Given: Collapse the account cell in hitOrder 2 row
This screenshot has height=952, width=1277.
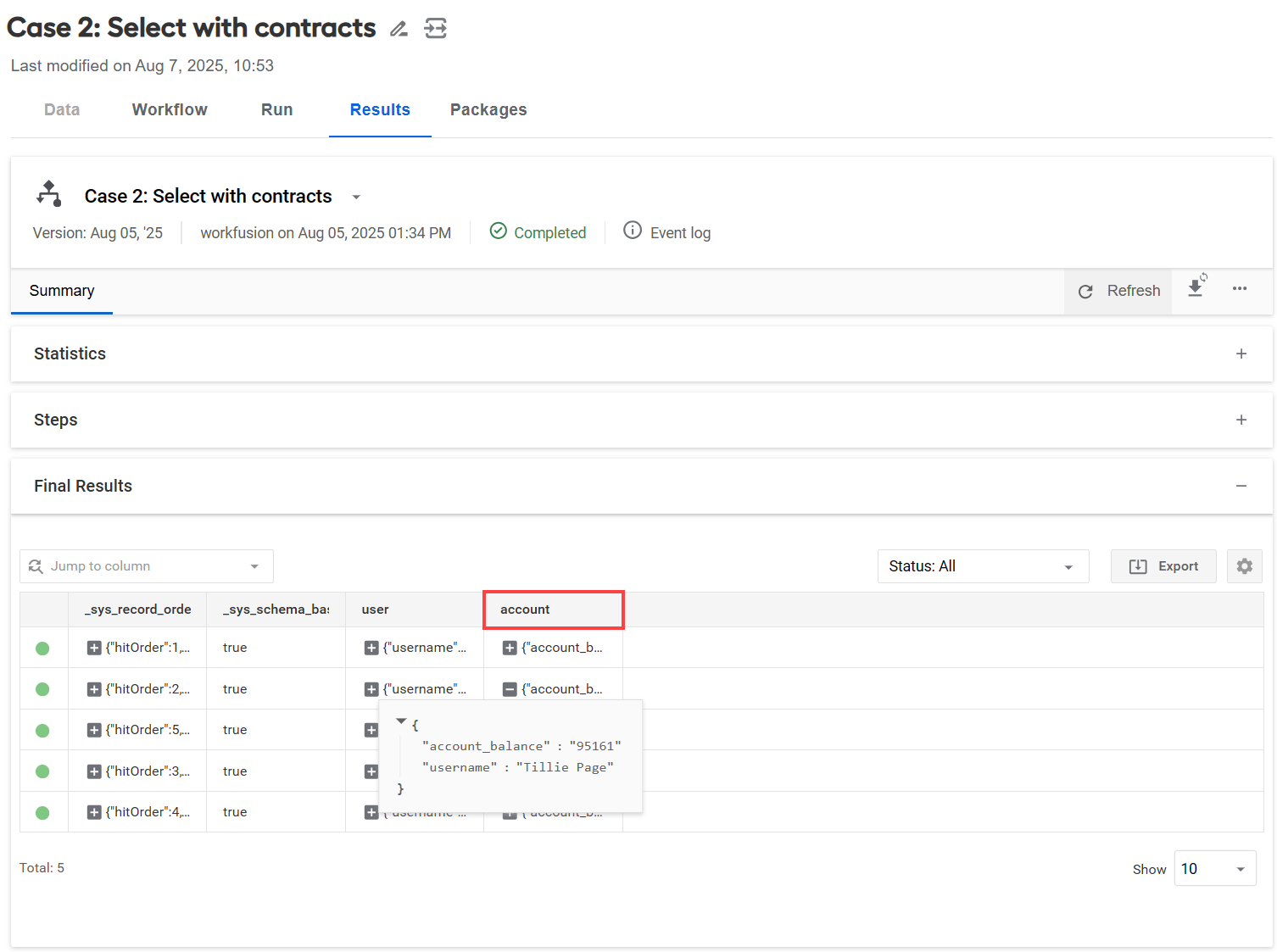Looking at the screenshot, I should (x=510, y=689).
